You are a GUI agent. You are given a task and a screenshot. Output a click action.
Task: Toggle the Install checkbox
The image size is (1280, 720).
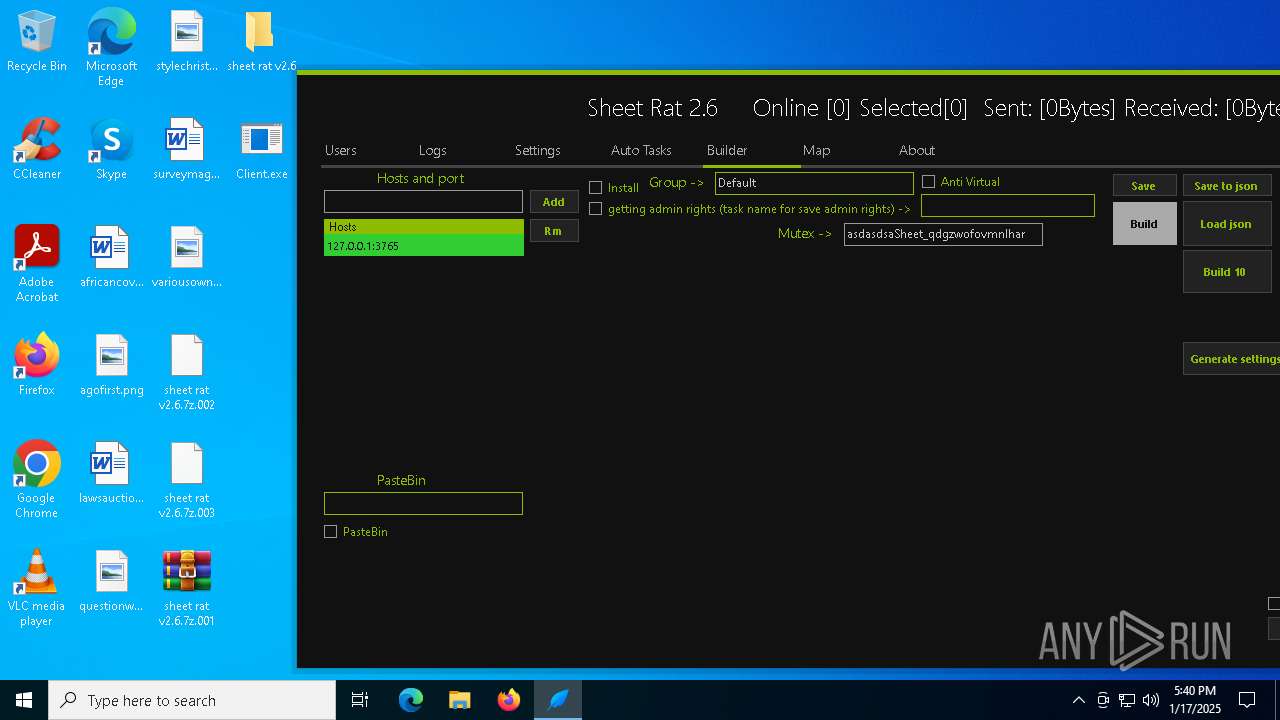point(596,188)
